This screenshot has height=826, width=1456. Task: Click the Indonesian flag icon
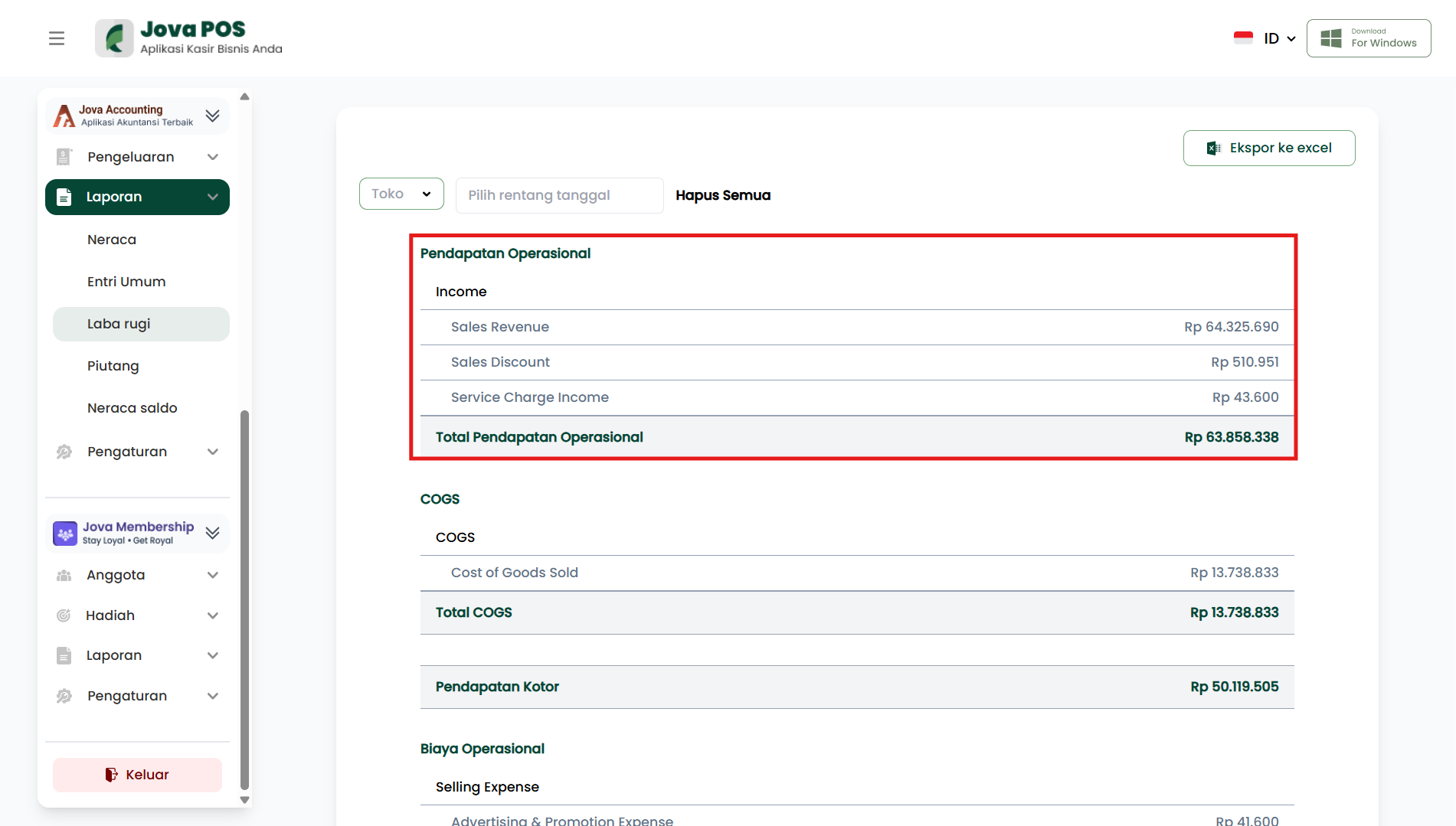tap(1243, 38)
